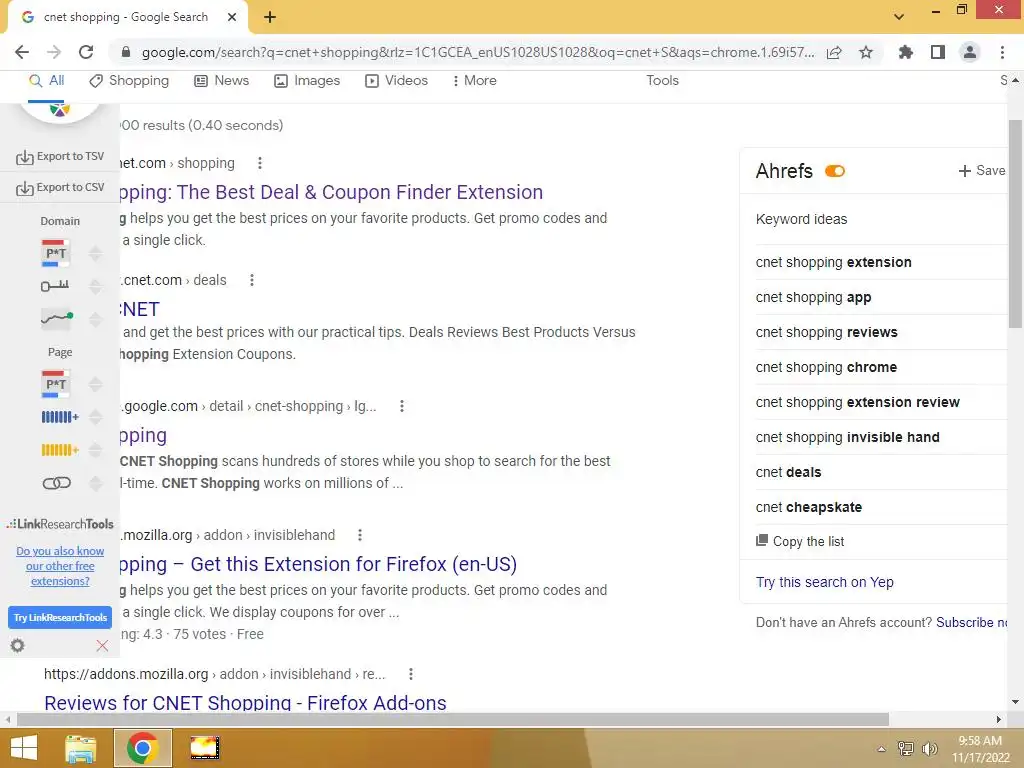Open the LinkResearchTools logo
This screenshot has width=1024, height=768.
click(60, 524)
